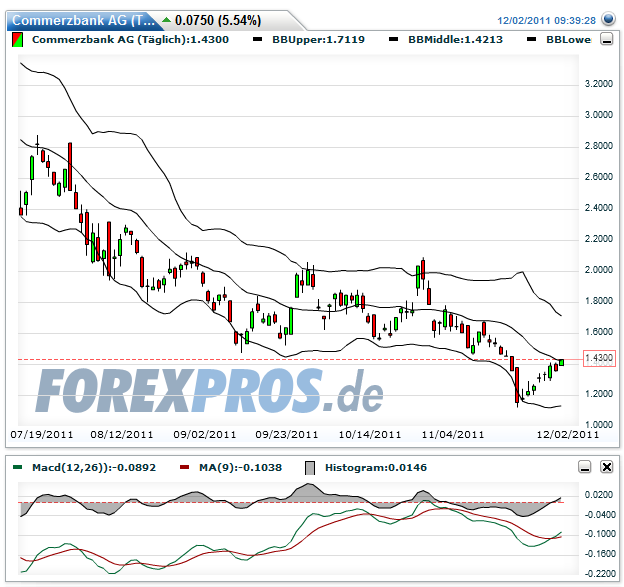624x587 pixels.
Task: Click the 1.0000 price axis label
Action: pyautogui.click(x=599, y=425)
